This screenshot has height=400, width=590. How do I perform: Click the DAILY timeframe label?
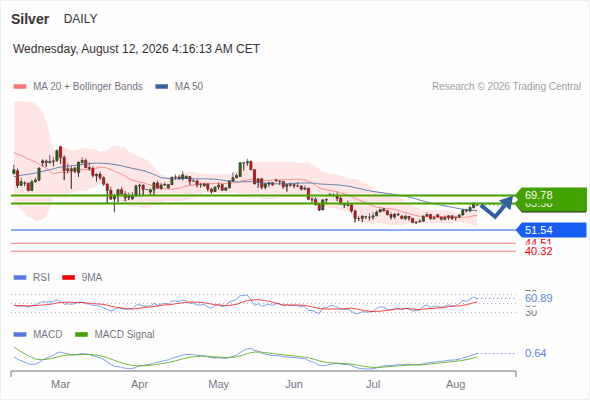click(81, 19)
